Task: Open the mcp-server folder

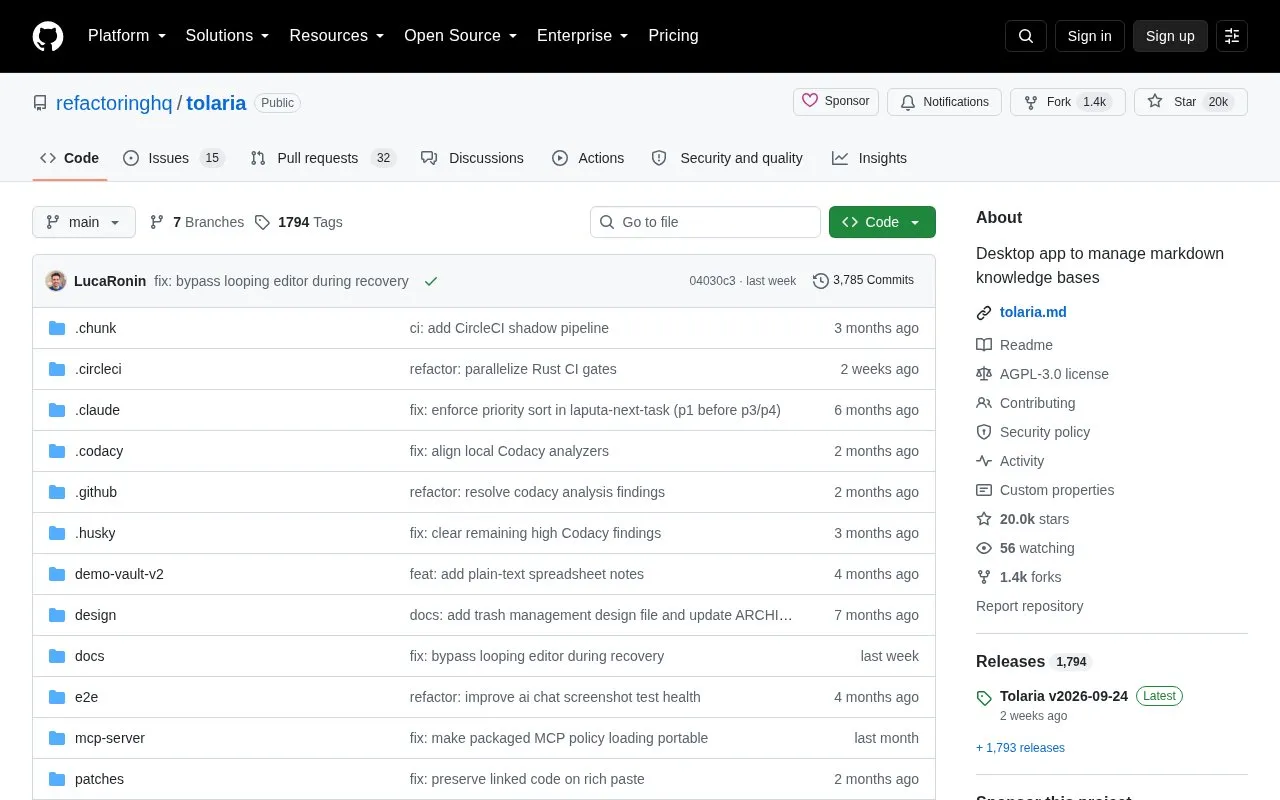Action: pyautogui.click(x=110, y=738)
